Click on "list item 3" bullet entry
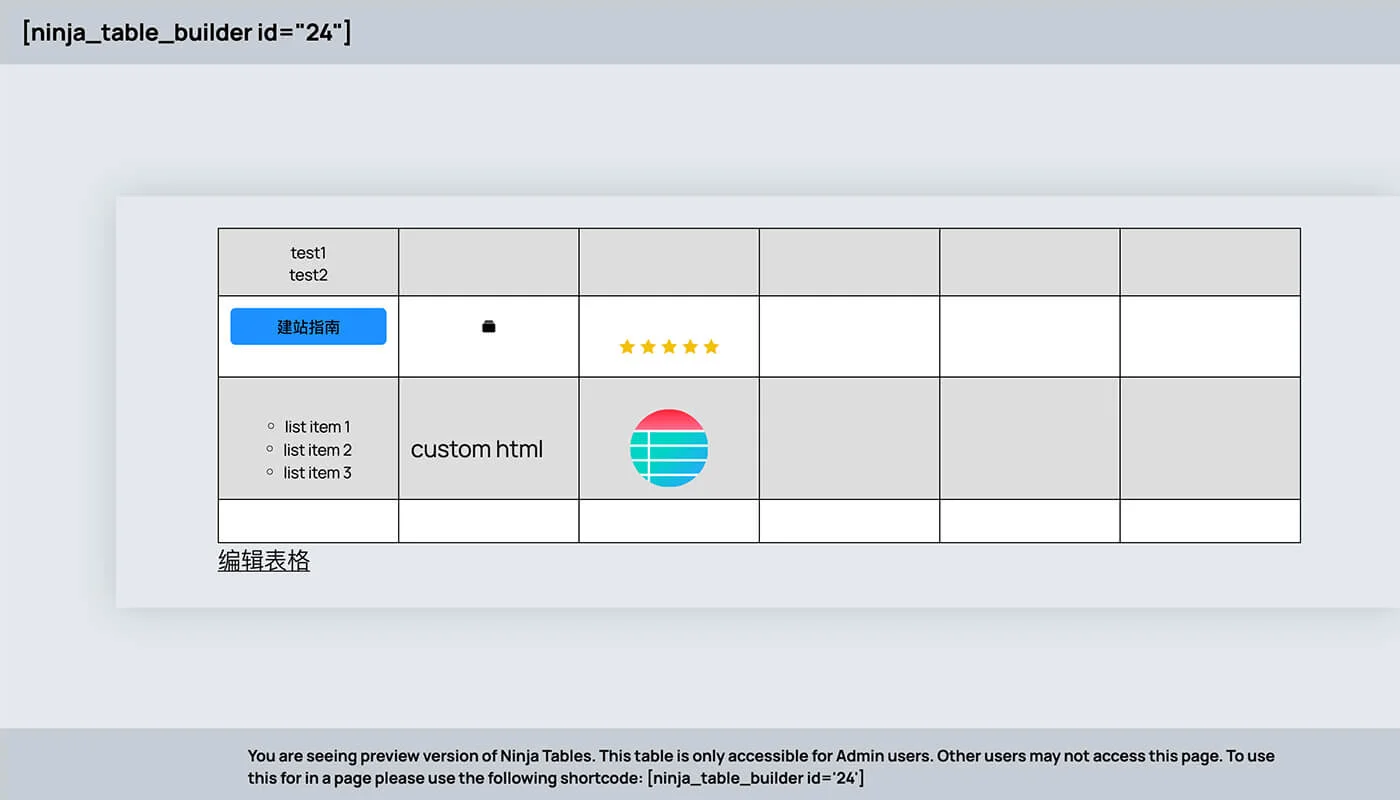Screen dimensions: 1400x800 [317, 473]
